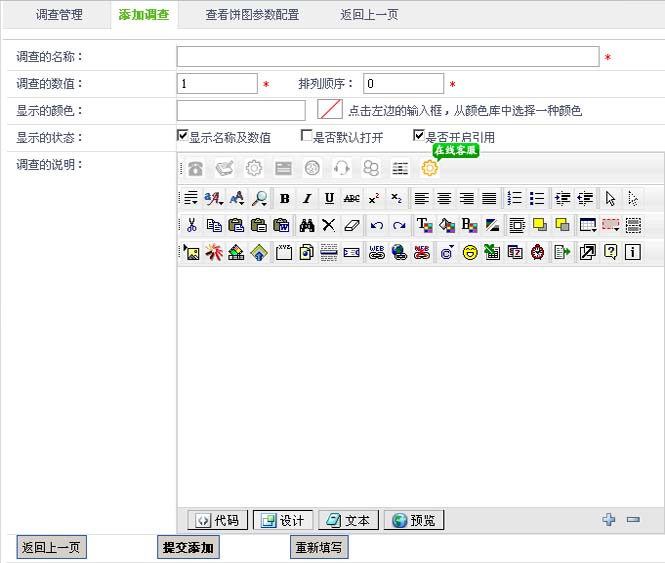Viewport: 665px width, 563px height.
Task: Open color picker swatch beside color field
Action: pos(330,110)
